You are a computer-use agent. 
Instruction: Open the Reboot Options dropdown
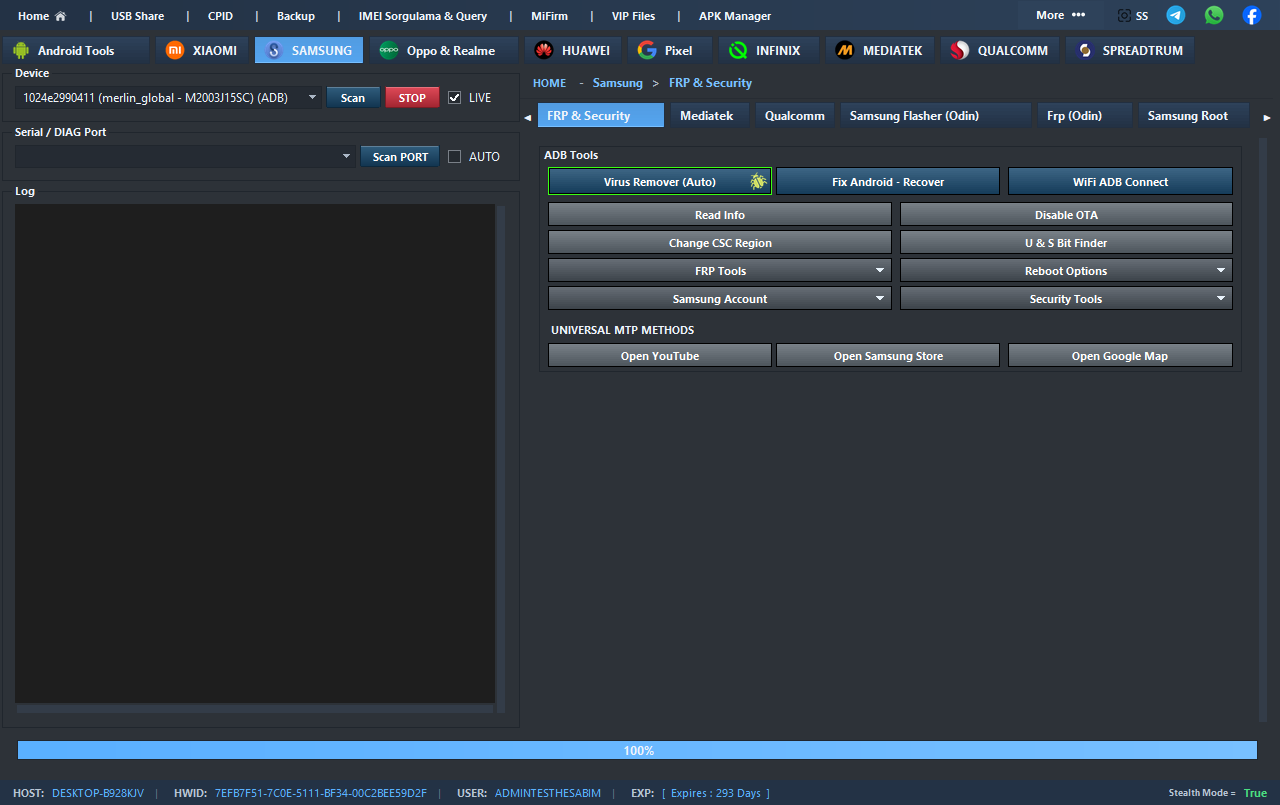[1221, 271]
